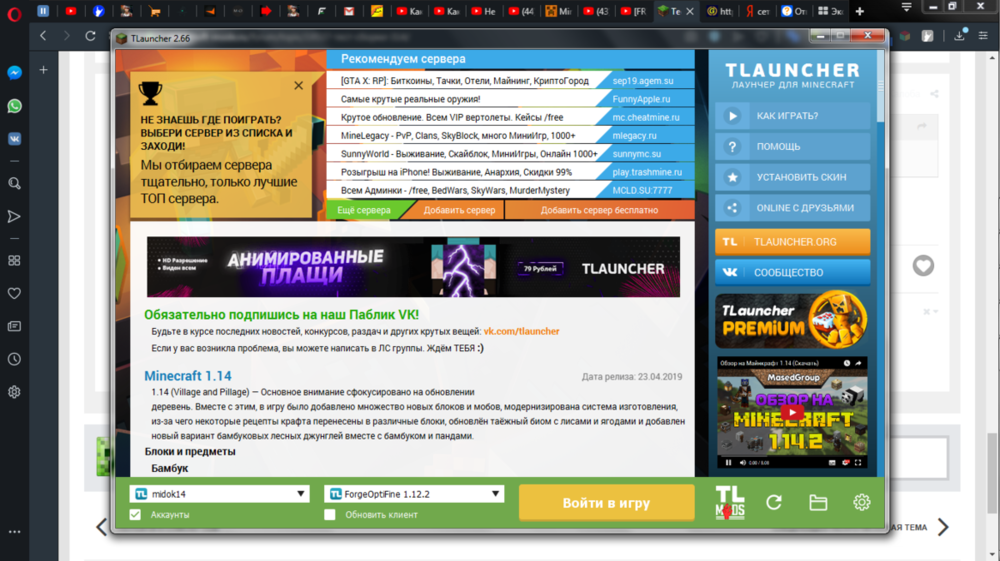Open the TL Mods icon
Viewport: 1000px width, 561px height.
(730, 502)
